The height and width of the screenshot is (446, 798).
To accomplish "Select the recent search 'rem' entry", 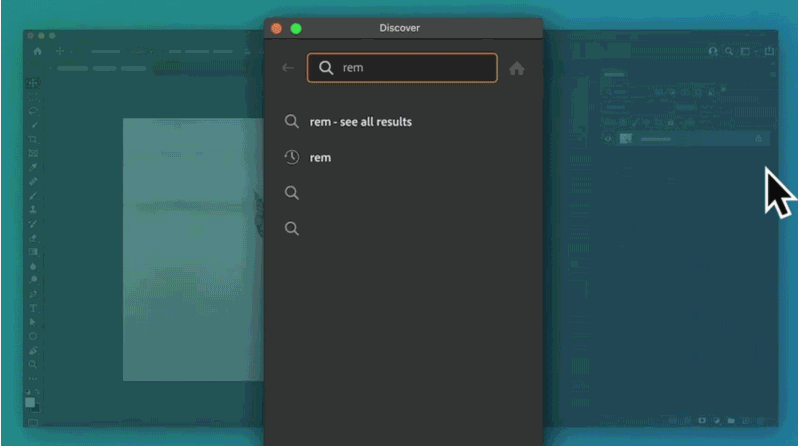I will point(320,157).
